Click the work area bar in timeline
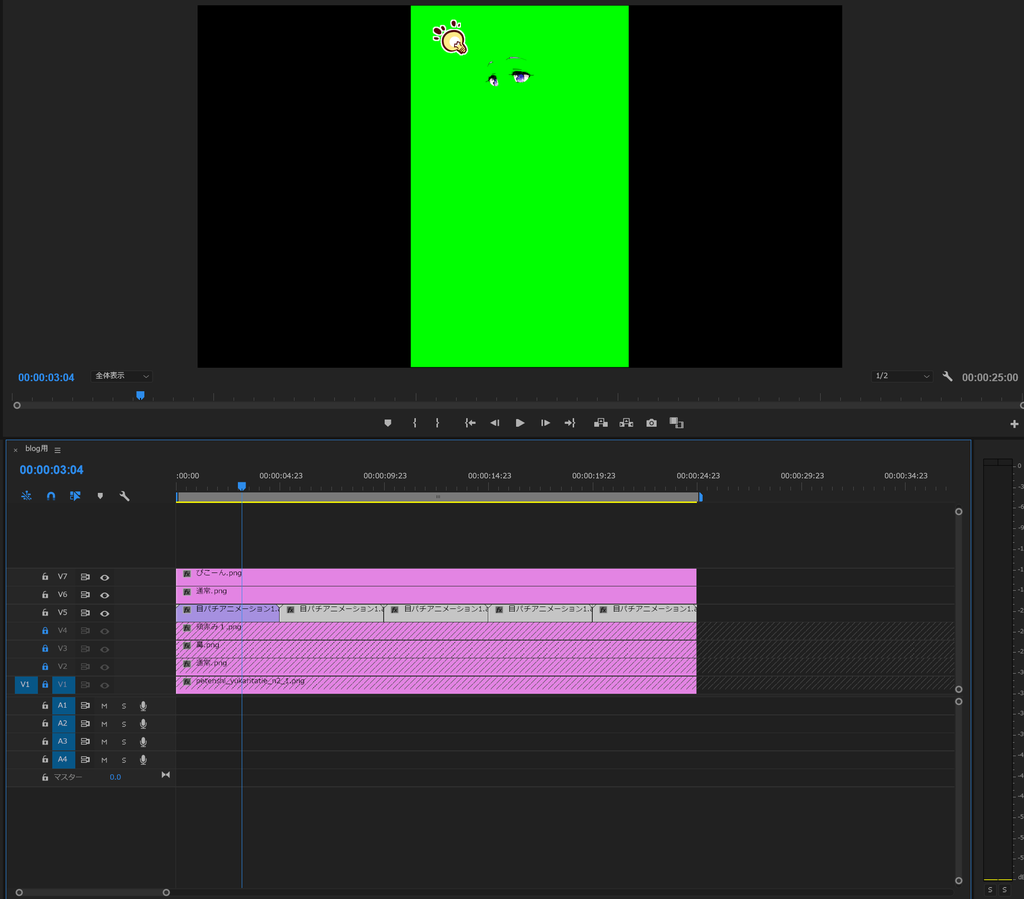Viewport: 1024px width, 899px height. (x=438, y=497)
